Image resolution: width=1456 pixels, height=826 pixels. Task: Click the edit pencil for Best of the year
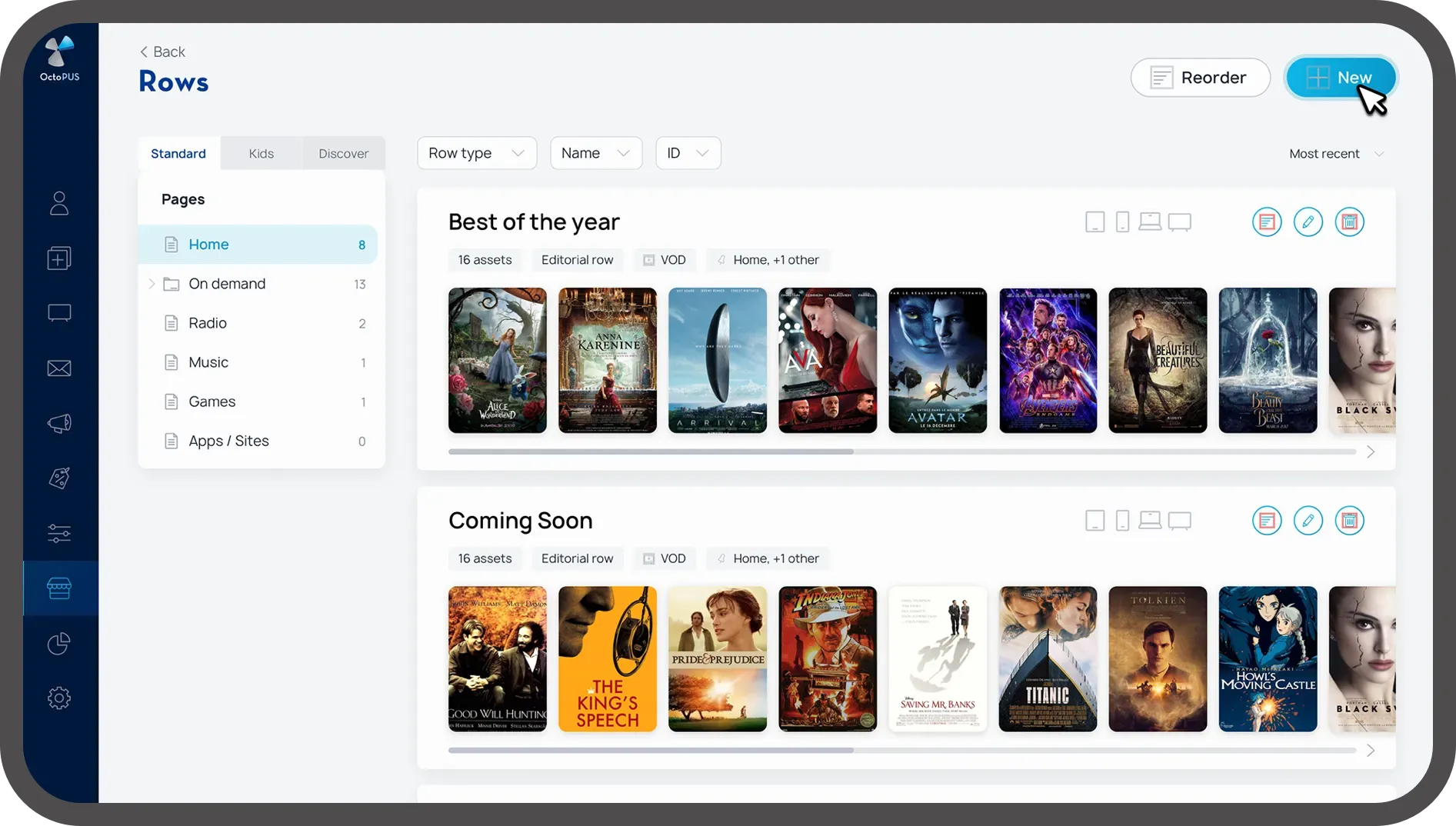click(x=1308, y=222)
